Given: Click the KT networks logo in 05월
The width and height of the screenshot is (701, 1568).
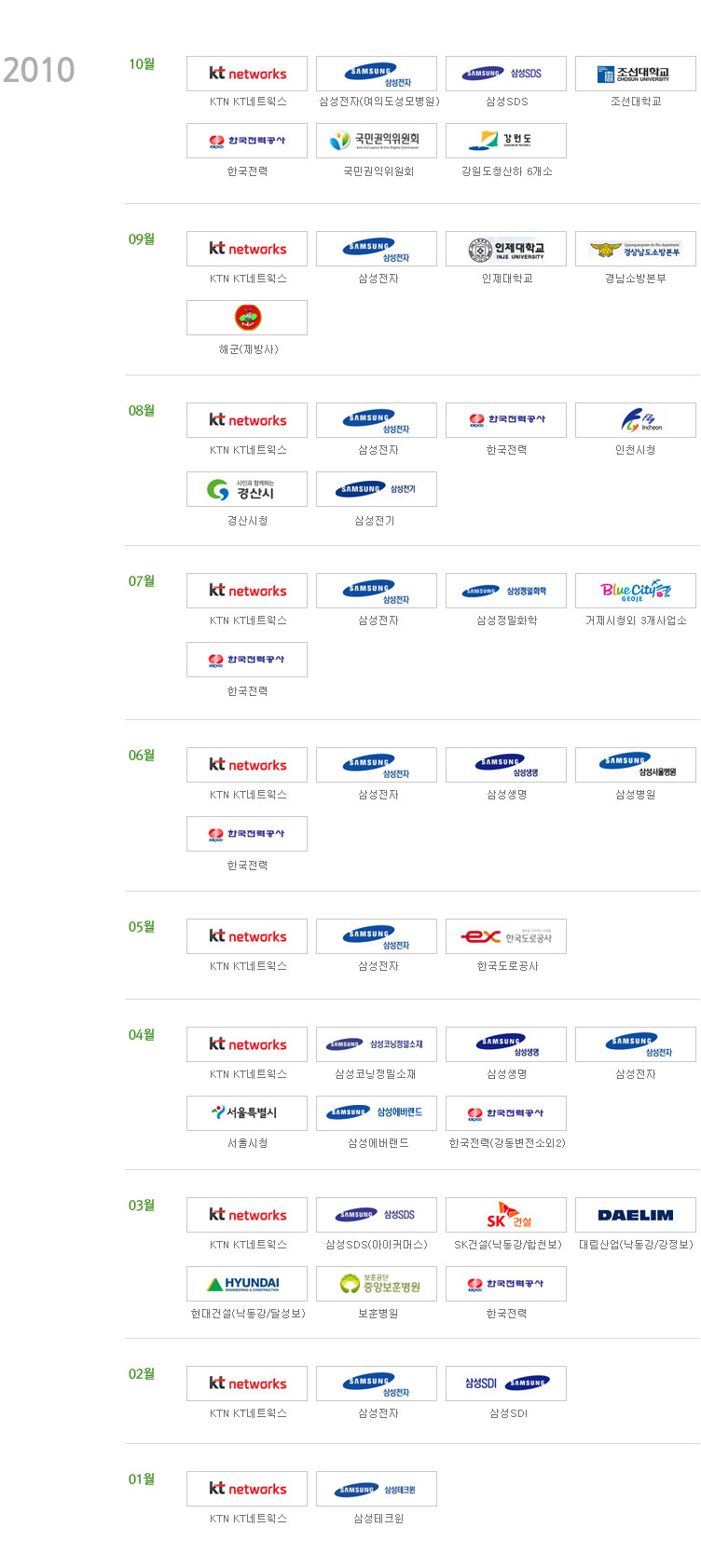Looking at the screenshot, I should (247, 936).
